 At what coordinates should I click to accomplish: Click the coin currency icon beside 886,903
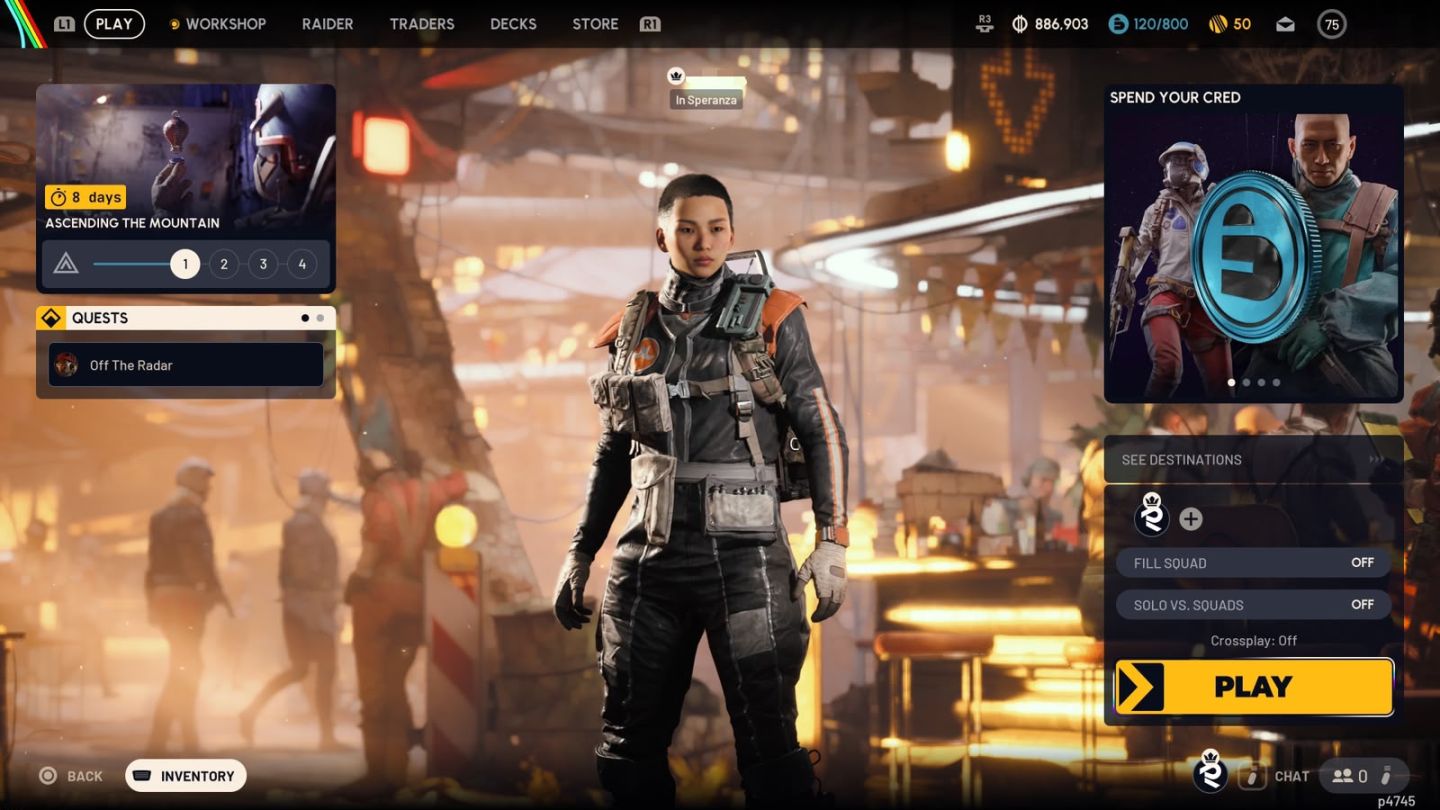pos(1020,24)
